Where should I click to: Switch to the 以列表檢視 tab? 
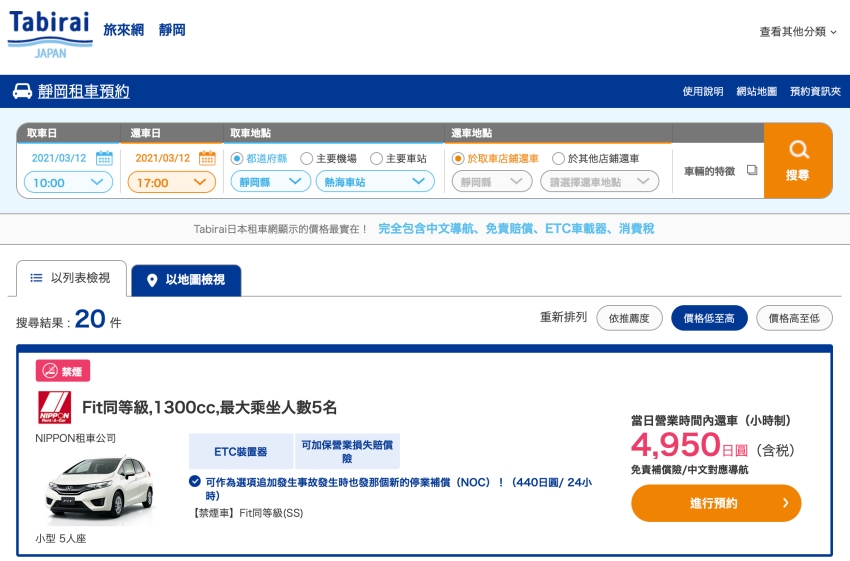(72, 278)
